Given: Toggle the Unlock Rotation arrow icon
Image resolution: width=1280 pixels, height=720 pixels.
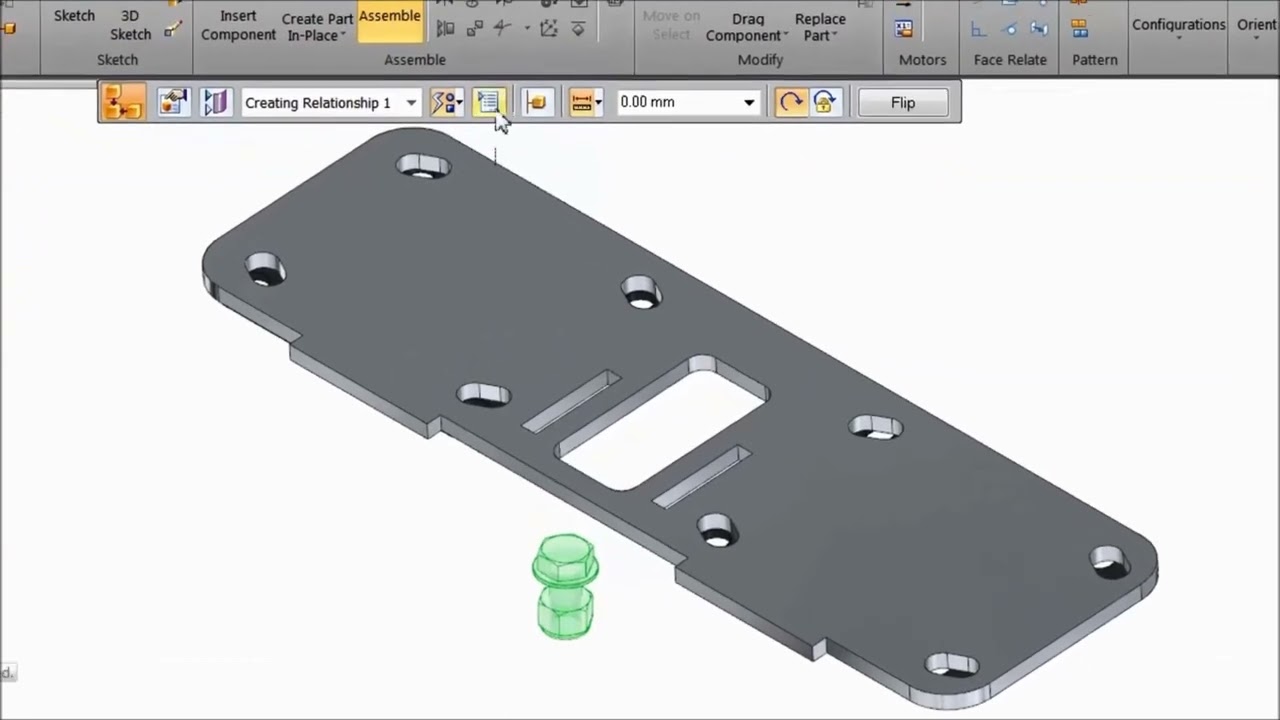Looking at the screenshot, I should click(x=790, y=102).
